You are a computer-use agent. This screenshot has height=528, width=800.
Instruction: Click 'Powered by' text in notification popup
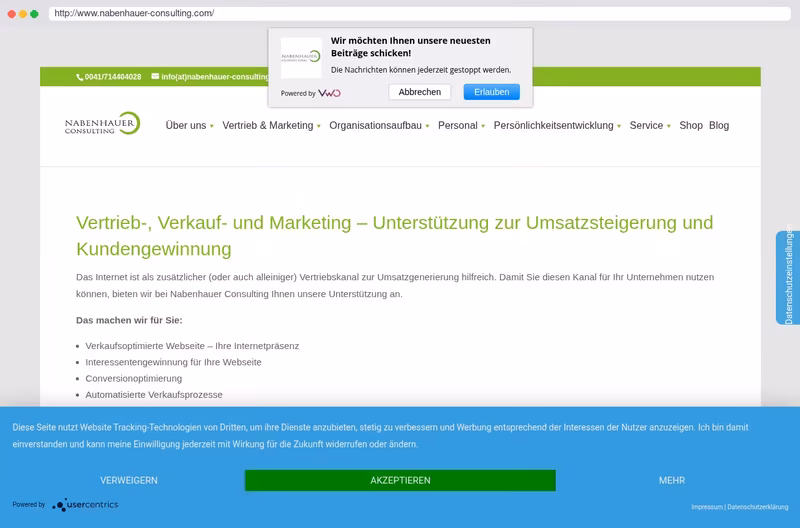[x=298, y=93]
